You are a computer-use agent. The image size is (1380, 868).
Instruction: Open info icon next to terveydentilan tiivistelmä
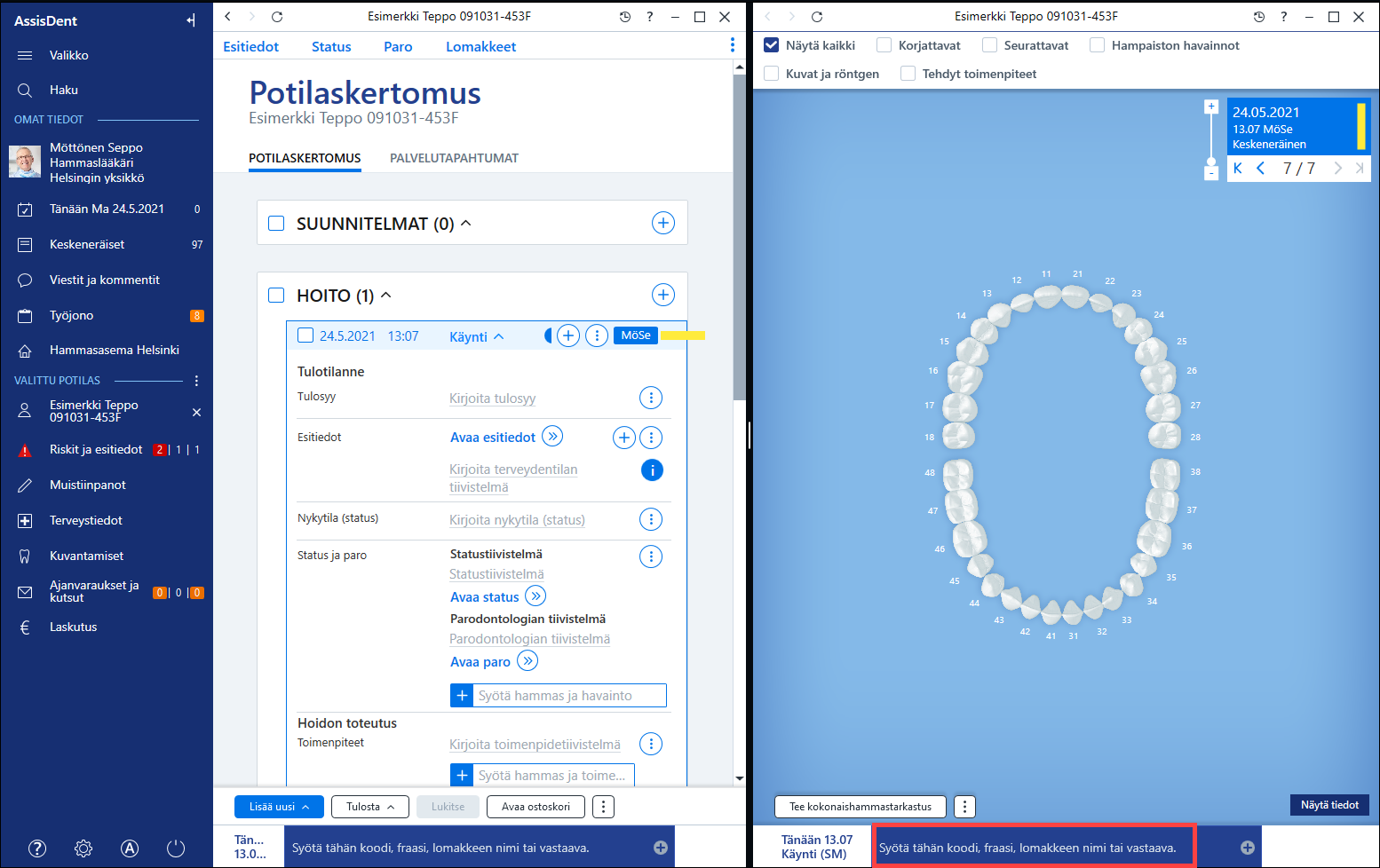pyautogui.click(x=652, y=470)
